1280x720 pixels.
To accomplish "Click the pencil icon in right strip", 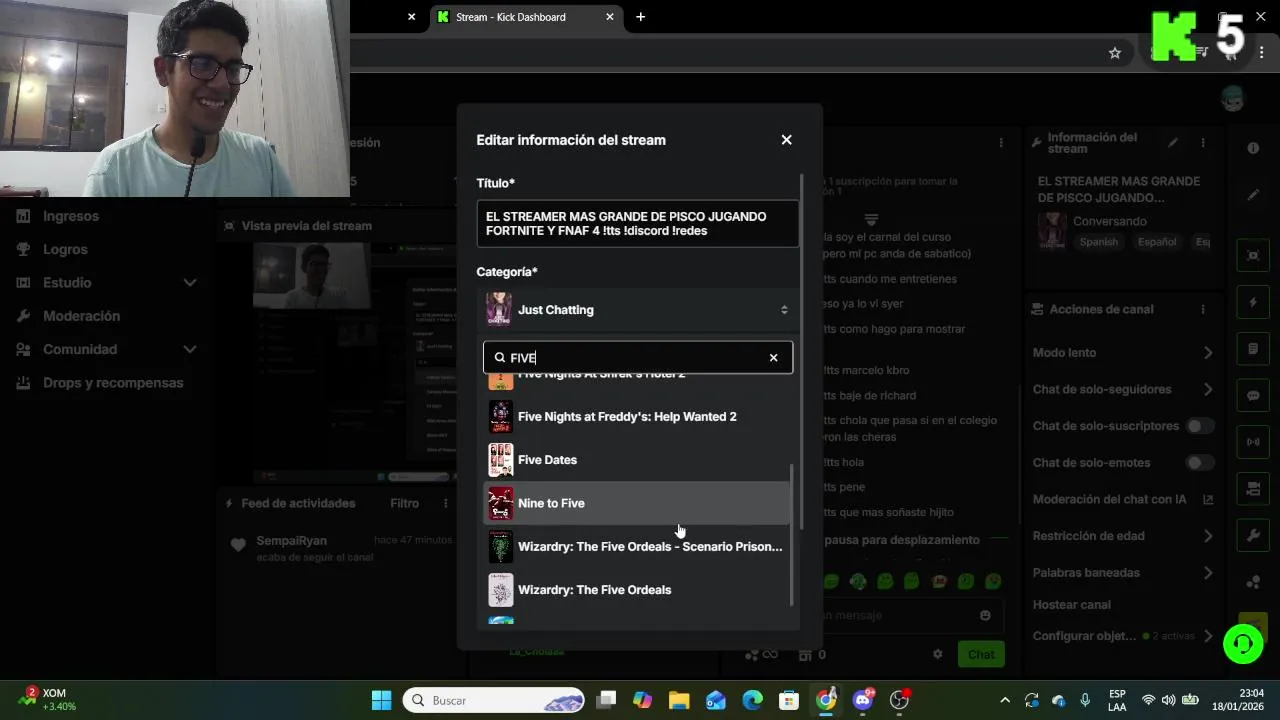I will pos(1253,195).
